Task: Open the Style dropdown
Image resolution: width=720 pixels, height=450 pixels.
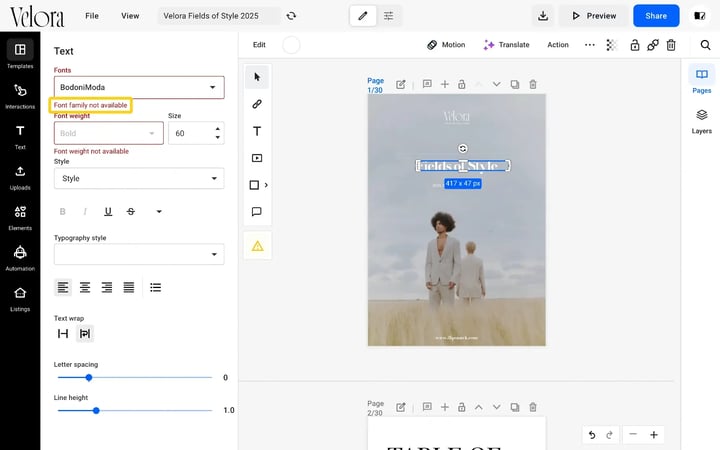Action: click(x=139, y=178)
